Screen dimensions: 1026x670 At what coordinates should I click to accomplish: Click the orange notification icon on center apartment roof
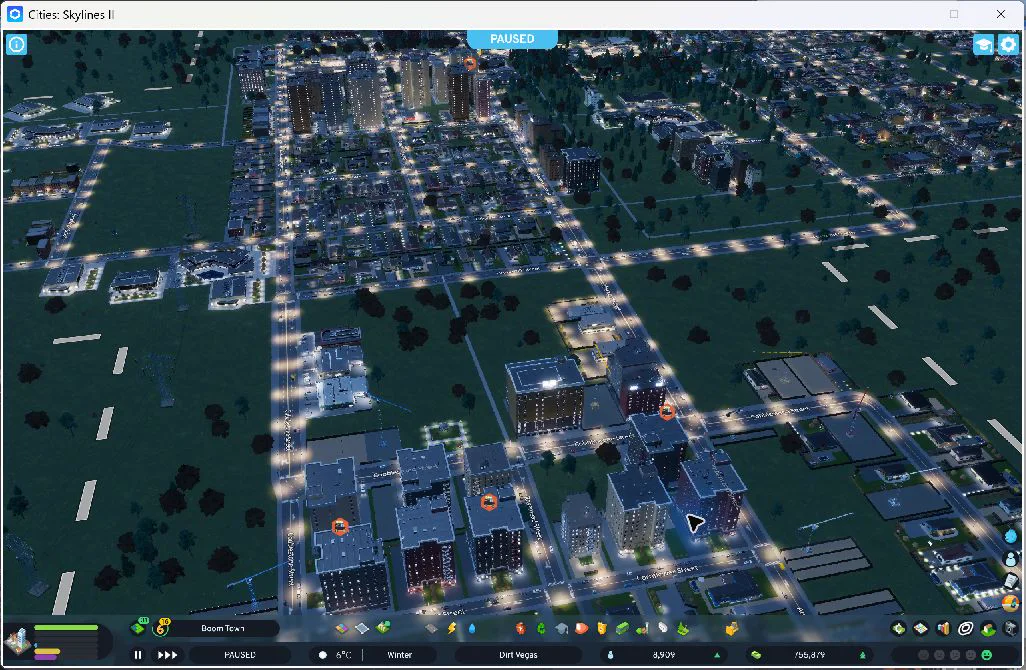point(489,502)
